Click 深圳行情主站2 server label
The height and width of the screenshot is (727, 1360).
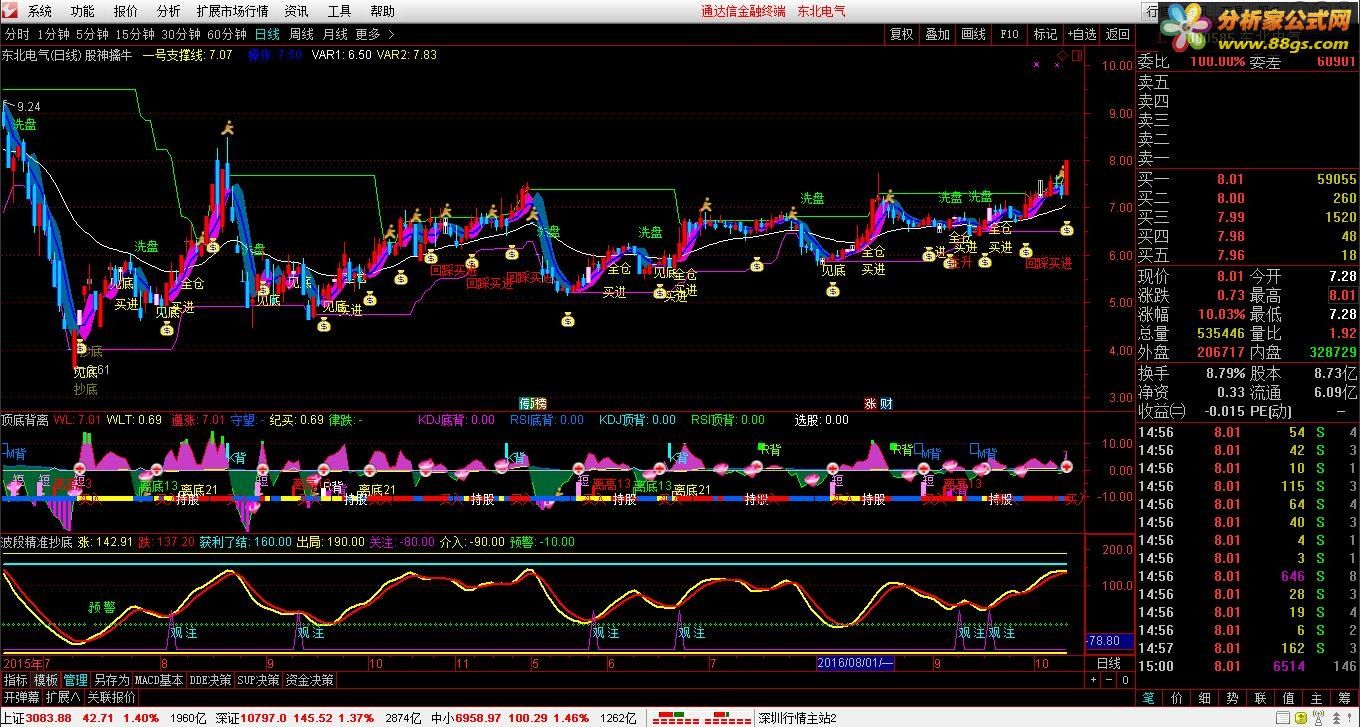point(797,718)
